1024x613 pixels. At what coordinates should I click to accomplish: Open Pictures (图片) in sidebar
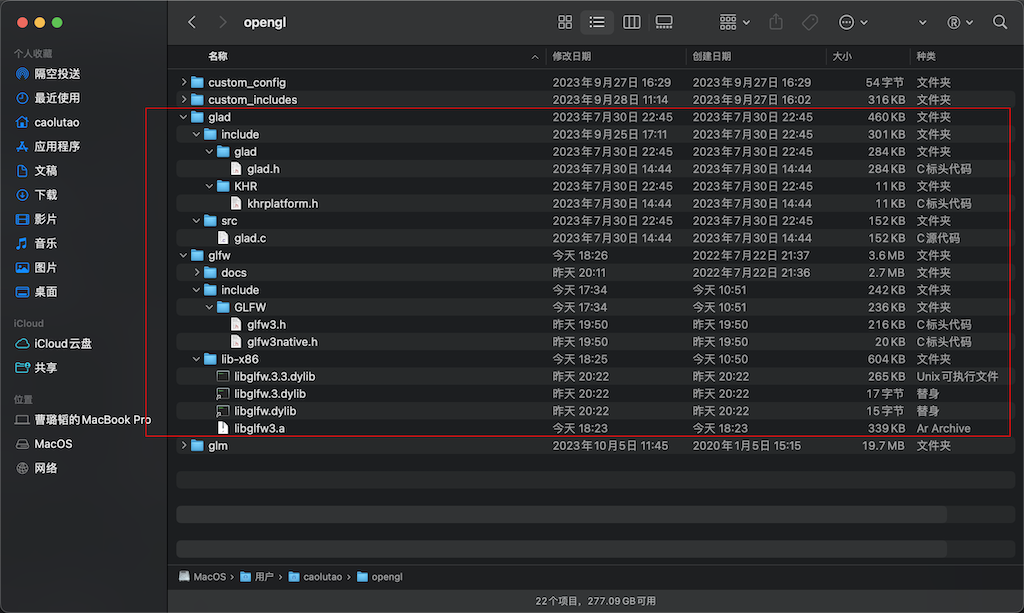click(36, 267)
